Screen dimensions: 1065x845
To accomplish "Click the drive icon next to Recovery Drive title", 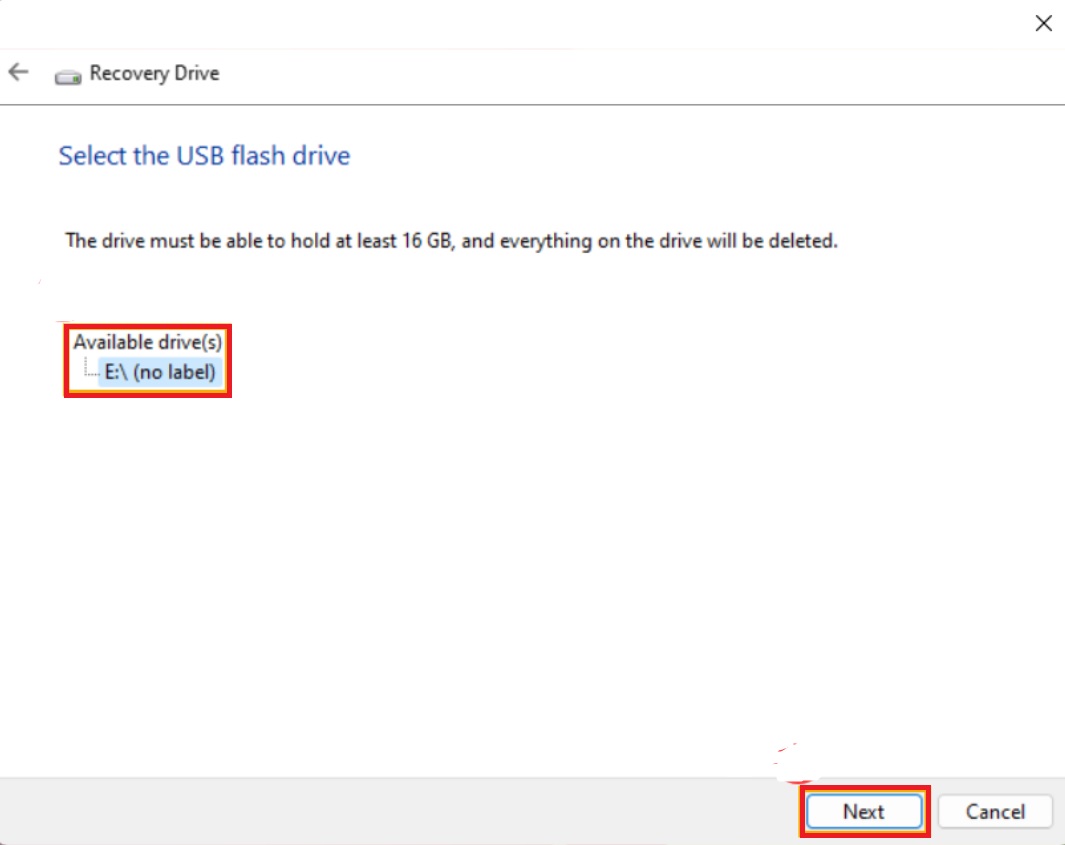I will pos(67,73).
